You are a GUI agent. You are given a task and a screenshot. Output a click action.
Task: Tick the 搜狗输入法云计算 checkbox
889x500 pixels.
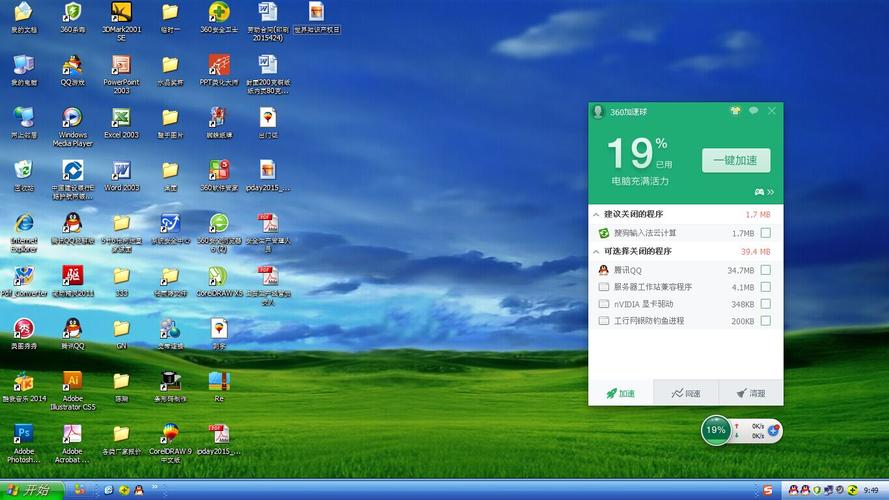[765, 233]
